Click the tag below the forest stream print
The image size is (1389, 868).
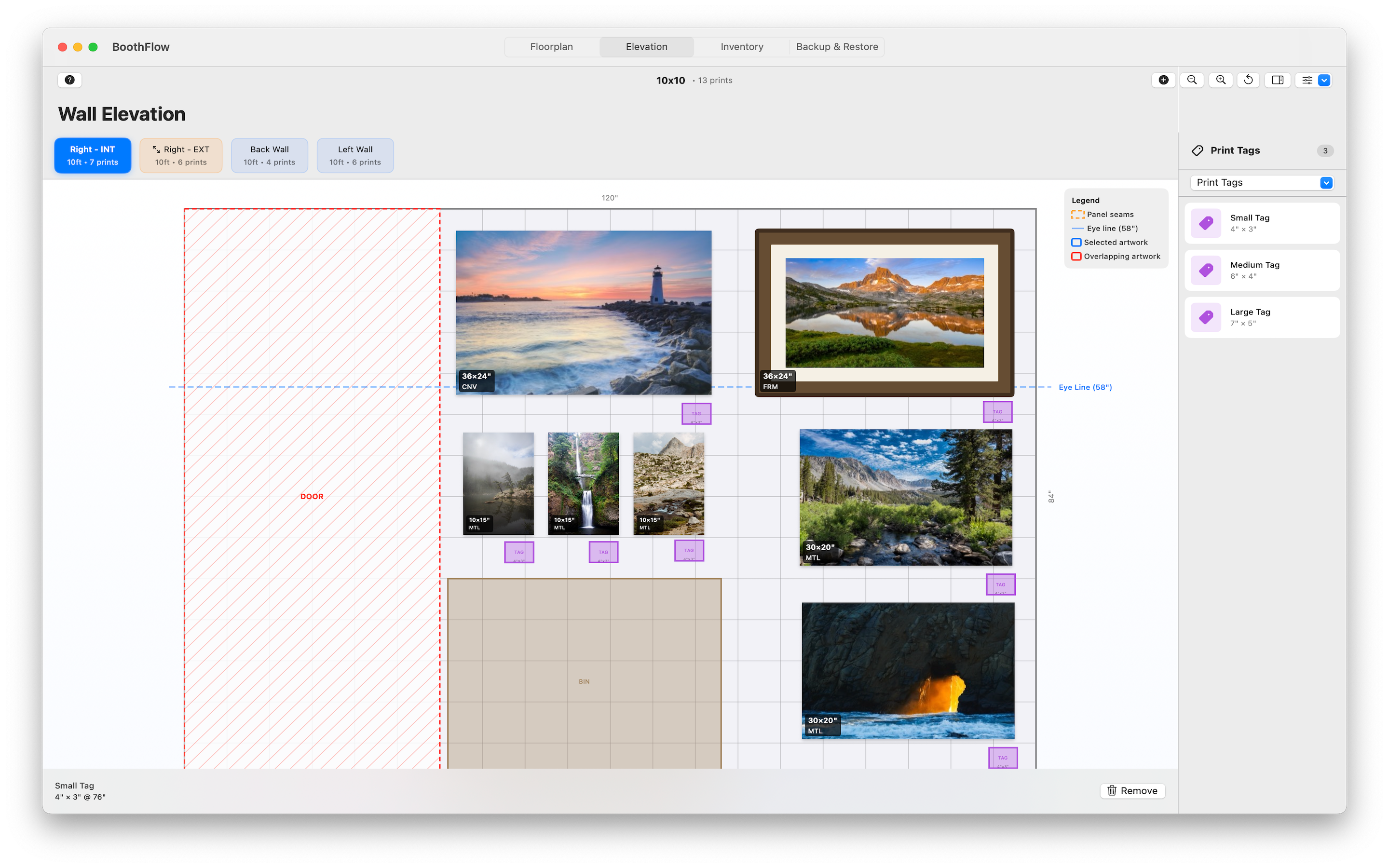[x=1000, y=584]
